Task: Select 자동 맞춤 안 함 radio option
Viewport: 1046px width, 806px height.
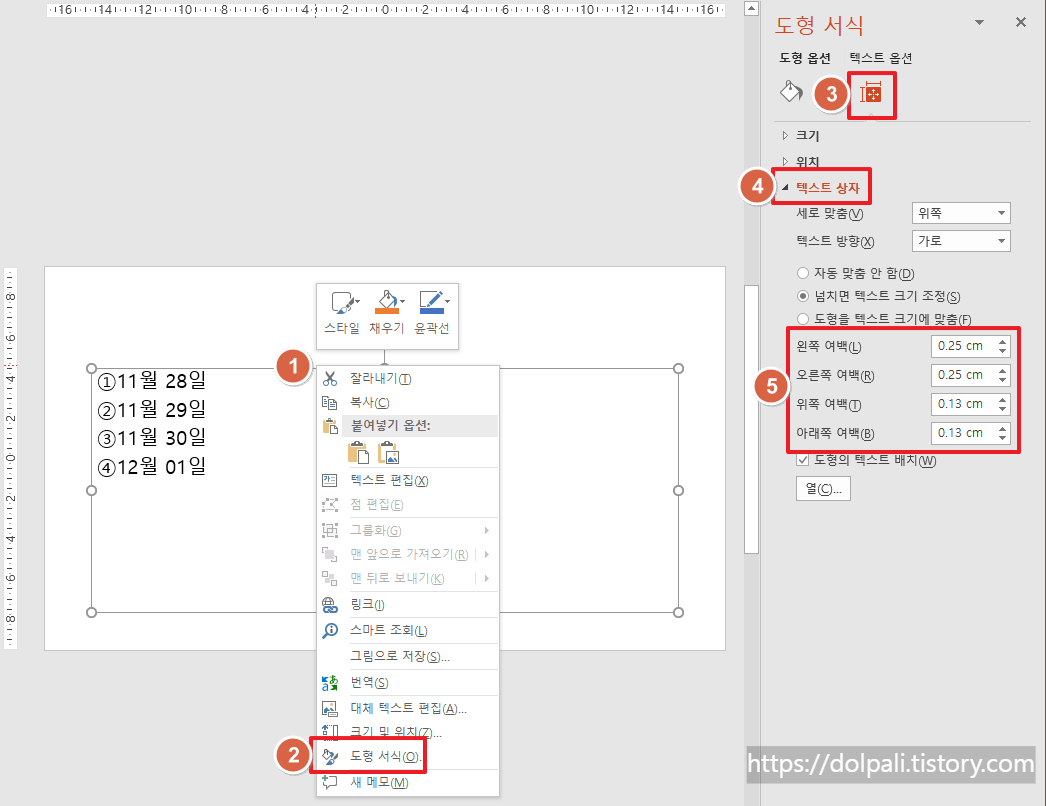Action: point(803,273)
